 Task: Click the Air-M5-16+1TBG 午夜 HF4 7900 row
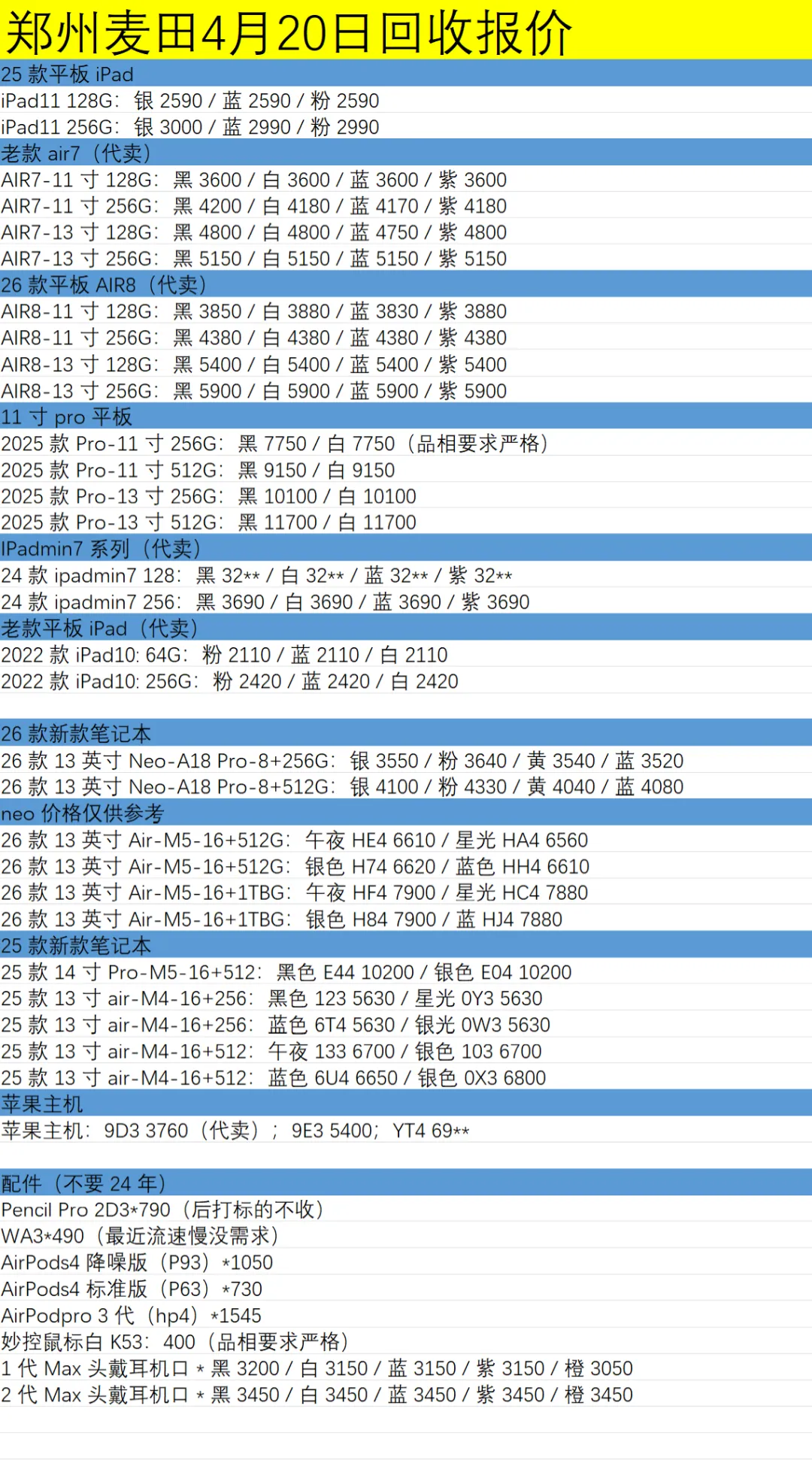click(x=406, y=892)
